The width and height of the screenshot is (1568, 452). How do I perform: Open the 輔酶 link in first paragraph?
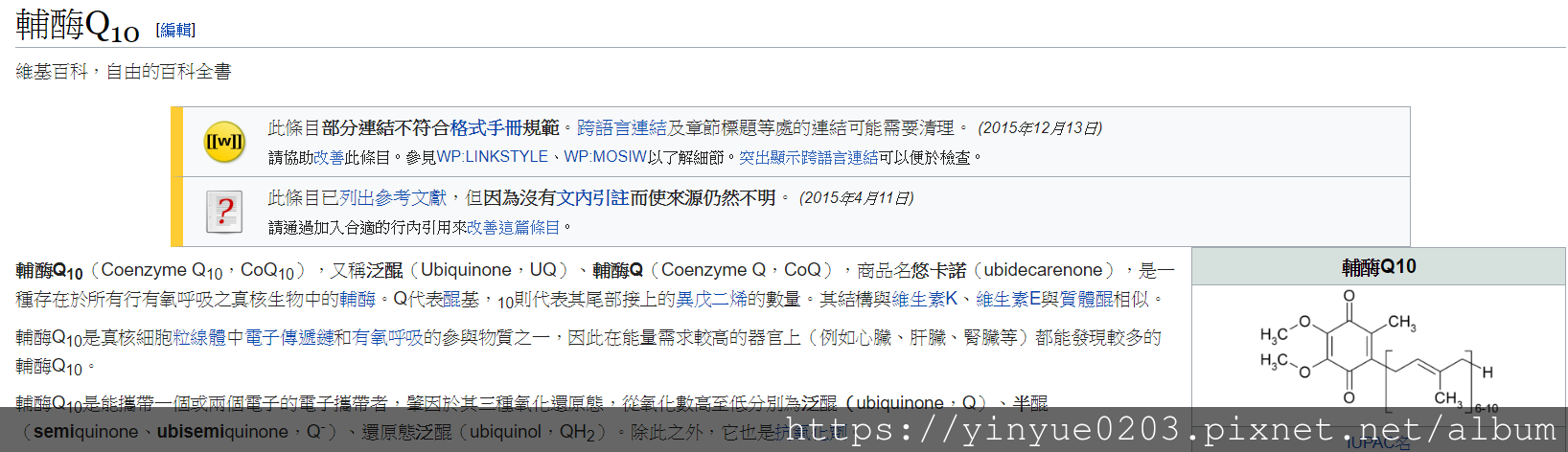357,299
